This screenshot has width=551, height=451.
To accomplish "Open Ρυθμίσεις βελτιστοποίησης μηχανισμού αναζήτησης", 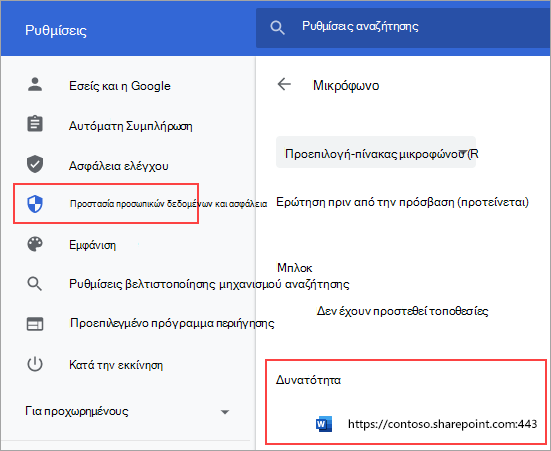I will 209,284.
